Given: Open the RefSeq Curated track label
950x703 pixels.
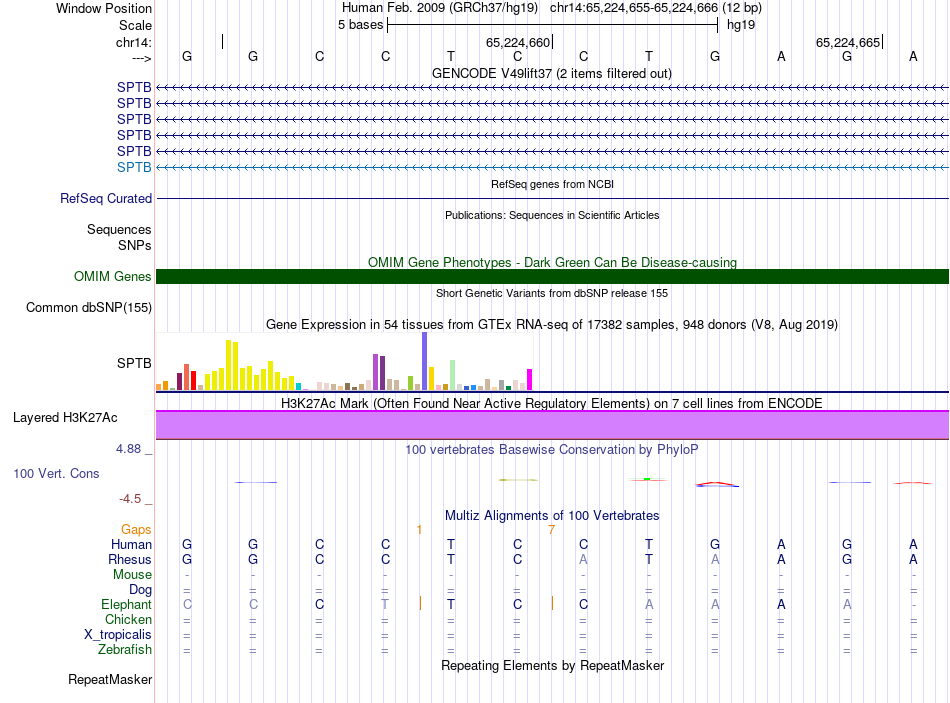Looking at the screenshot, I should (106, 198).
